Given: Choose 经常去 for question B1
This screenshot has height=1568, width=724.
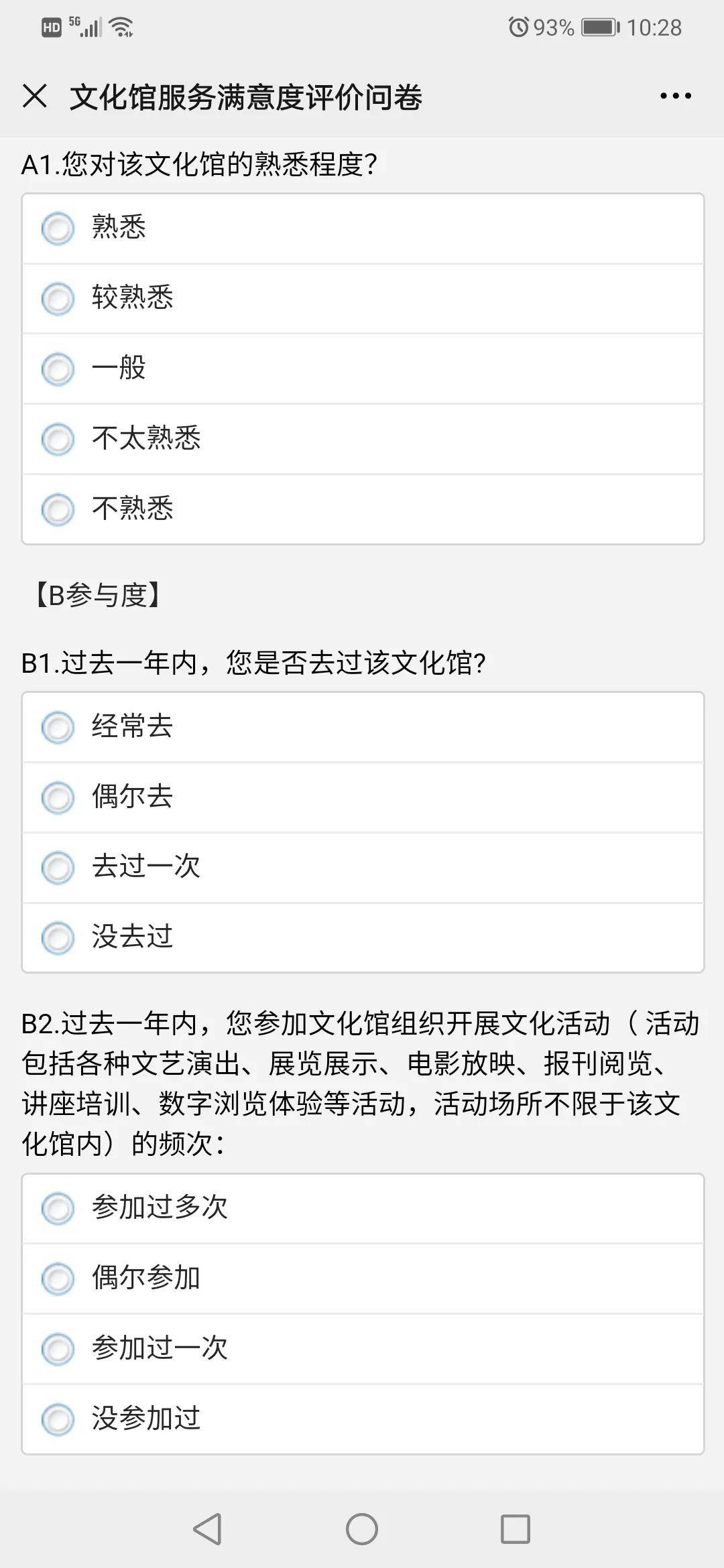Looking at the screenshot, I should [x=58, y=728].
